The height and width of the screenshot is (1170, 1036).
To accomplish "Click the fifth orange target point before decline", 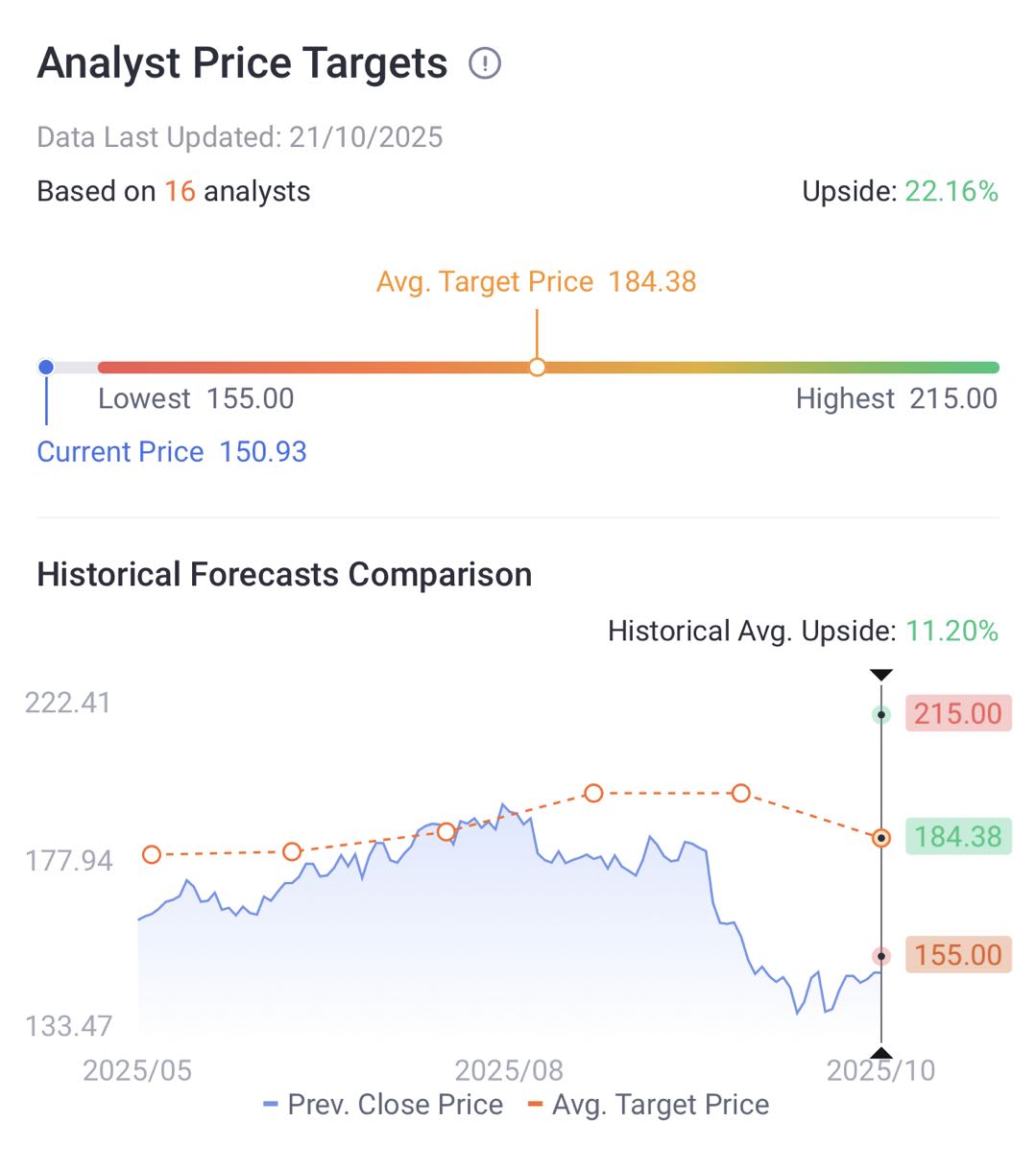I will [740, 793].
